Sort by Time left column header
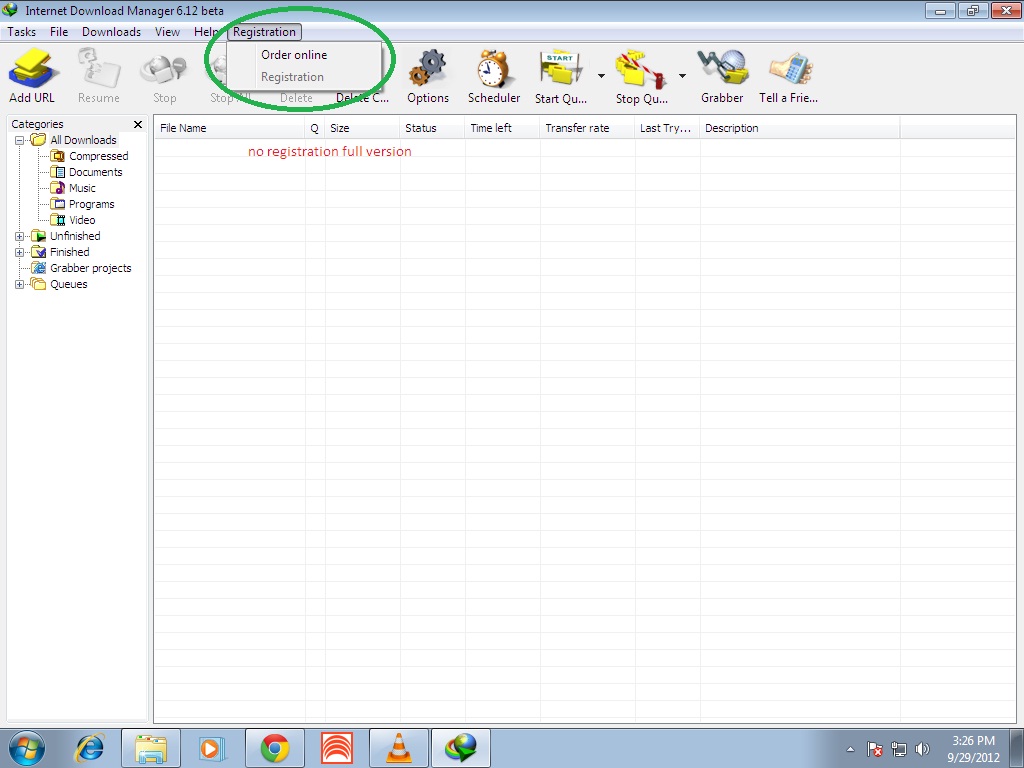Image resolution: width=1024 pixels, height=768 pixels. (502, 128)
